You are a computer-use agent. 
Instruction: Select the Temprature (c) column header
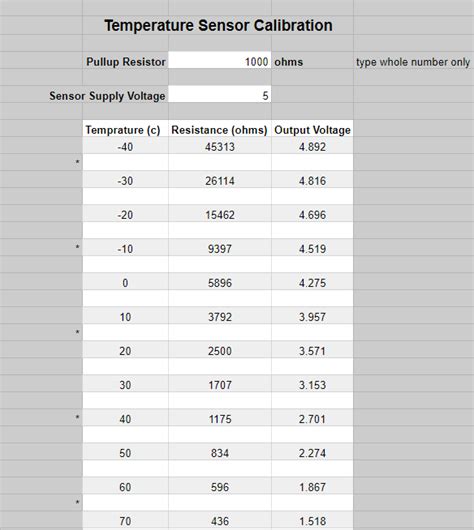pyautogui.click(x=125, y=128)
